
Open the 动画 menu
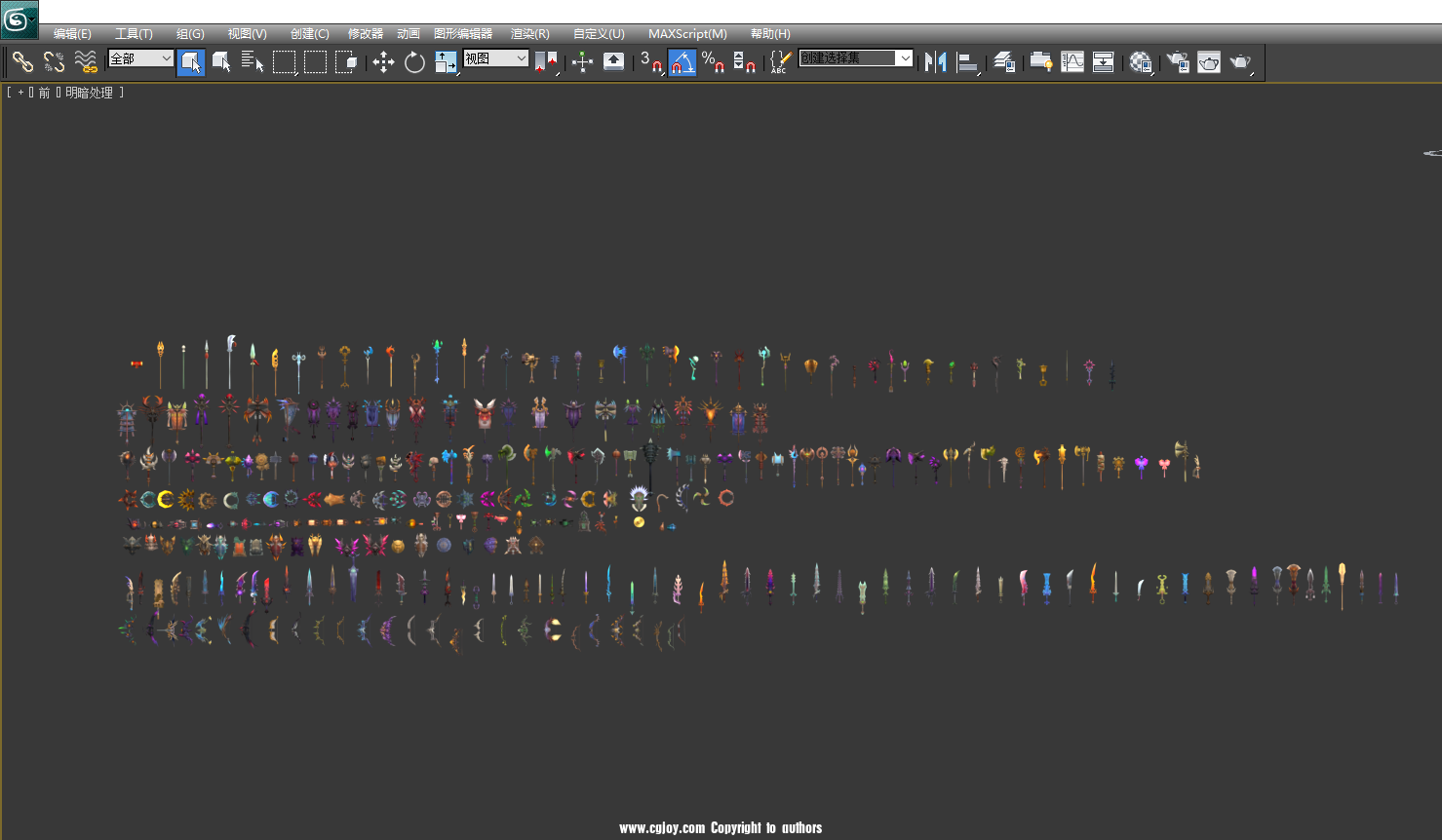[x=409, y=34]
